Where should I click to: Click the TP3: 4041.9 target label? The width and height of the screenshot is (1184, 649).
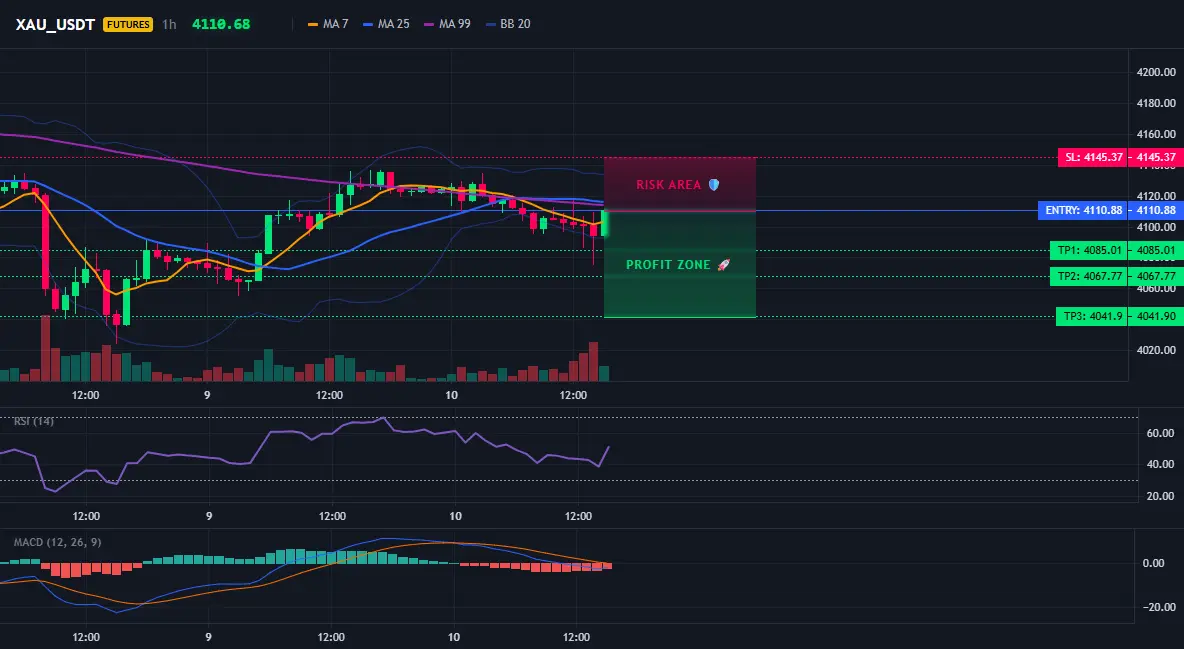click(x=1091, y=316)
